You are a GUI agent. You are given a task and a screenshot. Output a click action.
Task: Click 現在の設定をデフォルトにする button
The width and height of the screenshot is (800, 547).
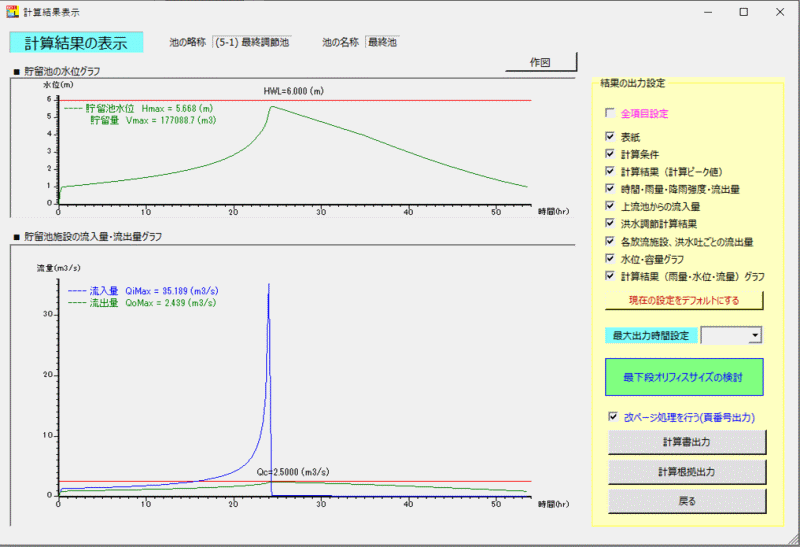point(684,300)
